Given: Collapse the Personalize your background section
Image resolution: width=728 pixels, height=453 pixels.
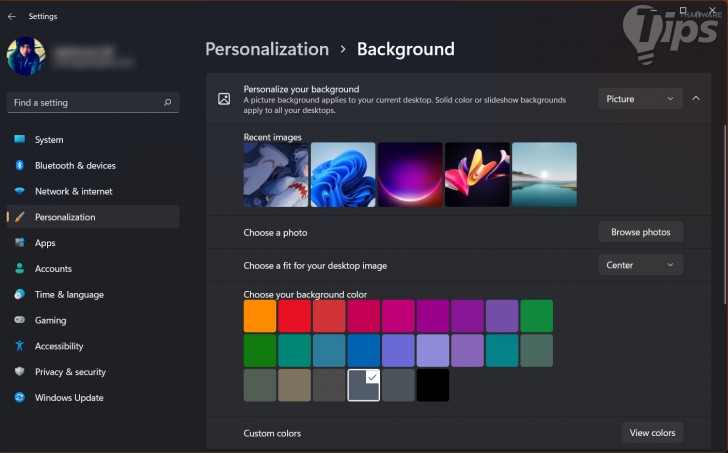Looking at the screenshot, I should (696, 98).
